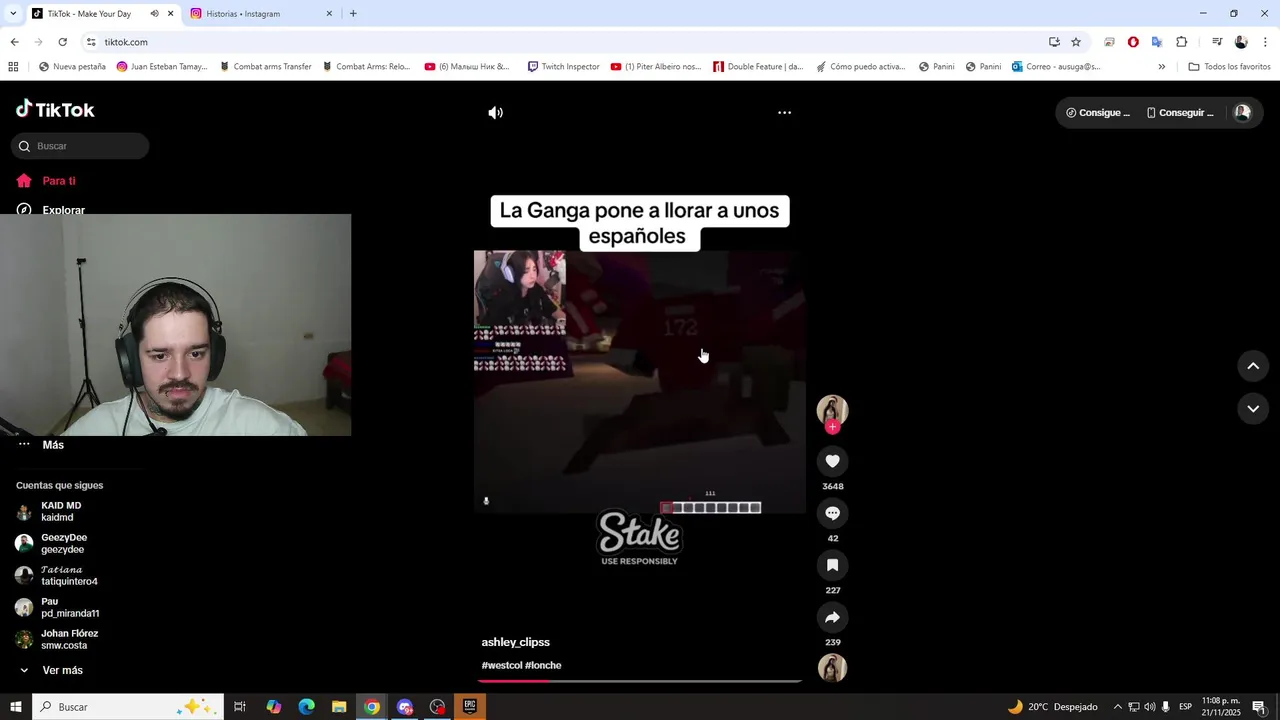Image resolution: width=1280 pixels, height=720 pixels.
Task: Open ashley_clipss username link
Action: click(x=515, y=642)
